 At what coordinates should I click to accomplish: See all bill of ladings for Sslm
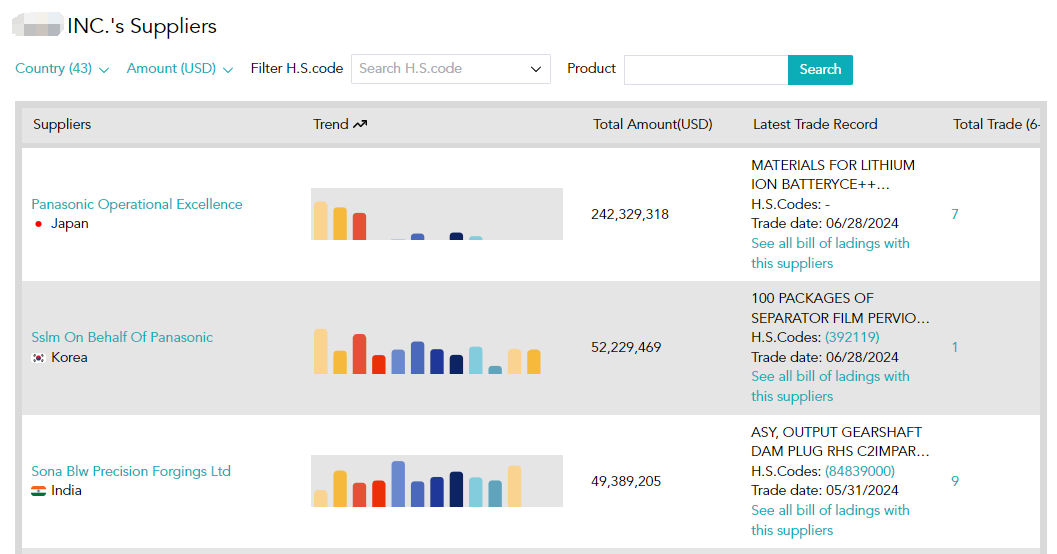point(830,386)
